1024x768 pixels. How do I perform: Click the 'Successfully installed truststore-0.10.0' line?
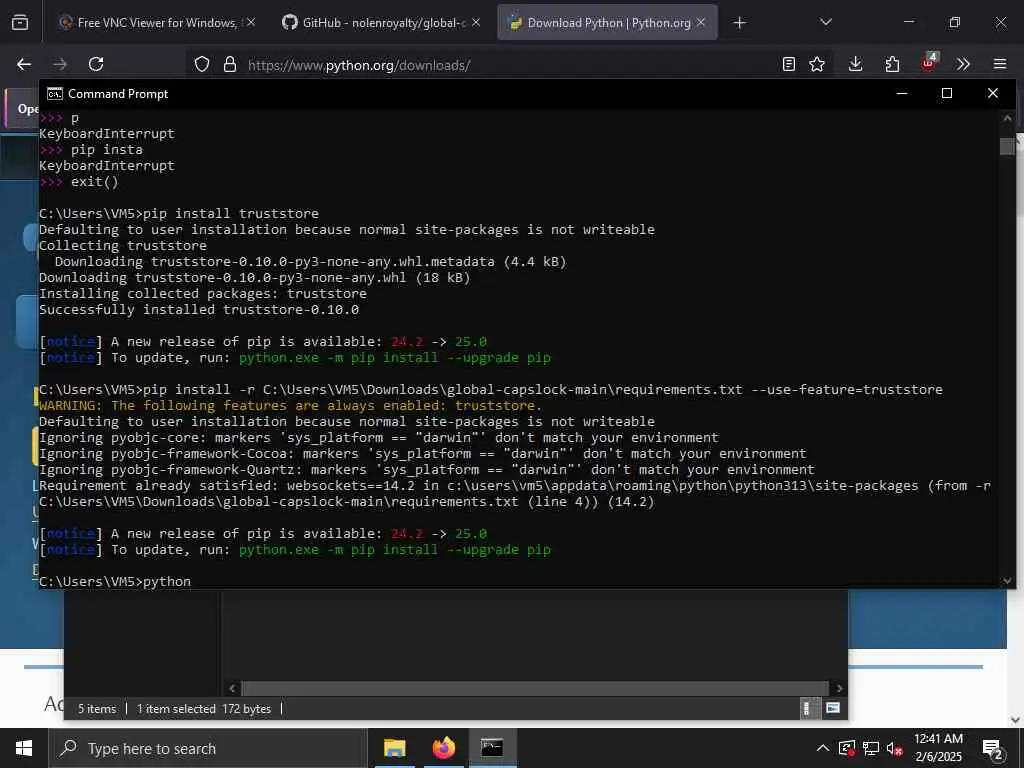pyautogui.click(x=199, y=310)
